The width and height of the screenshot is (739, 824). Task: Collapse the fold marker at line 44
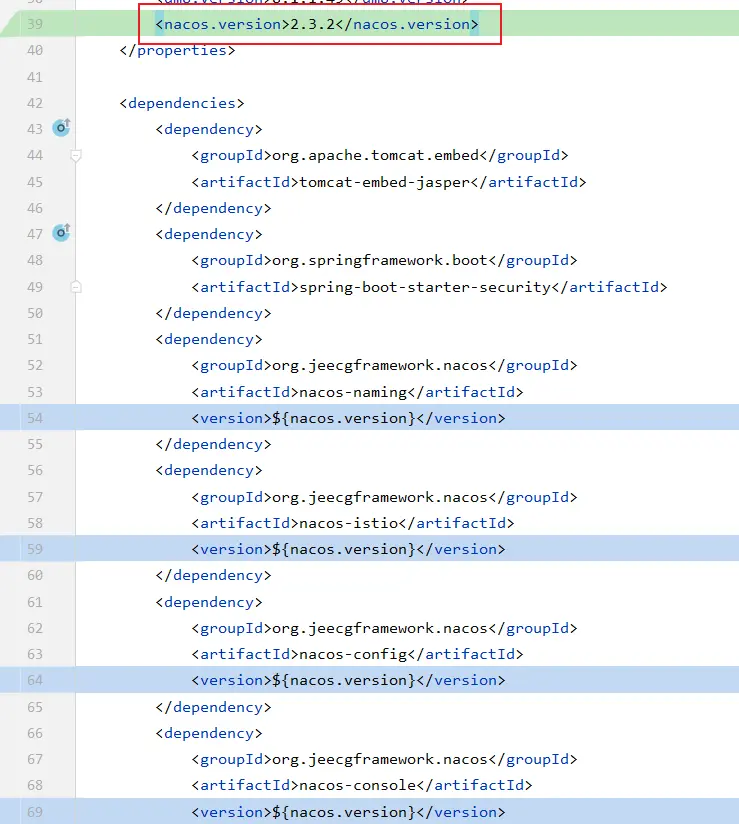click(x=76, y=155)
